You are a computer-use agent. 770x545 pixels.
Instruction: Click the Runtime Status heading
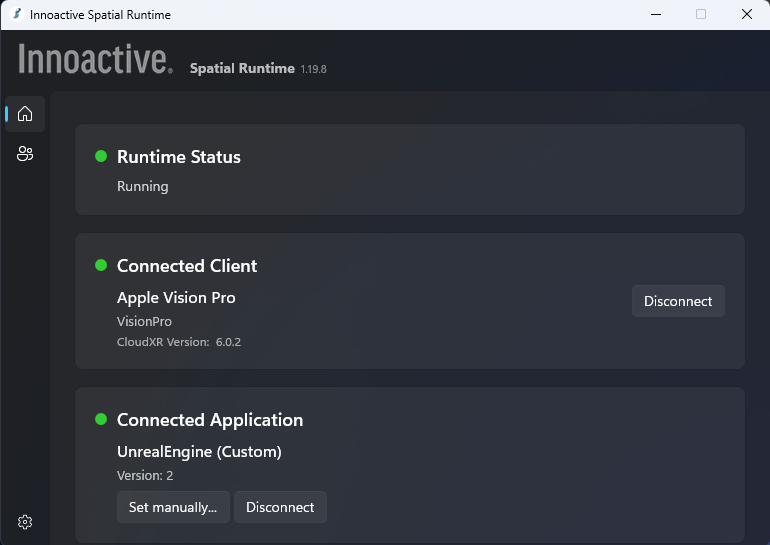click(179, 157)
